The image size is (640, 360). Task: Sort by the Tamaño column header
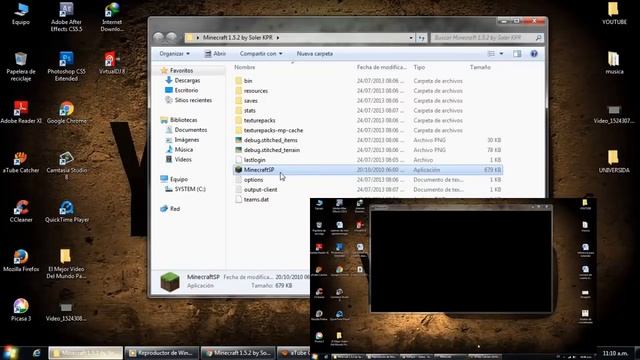(480, 67)
